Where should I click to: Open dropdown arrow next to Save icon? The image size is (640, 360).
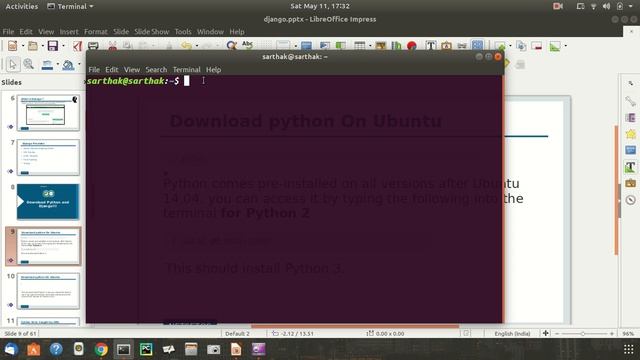point(63,46)
